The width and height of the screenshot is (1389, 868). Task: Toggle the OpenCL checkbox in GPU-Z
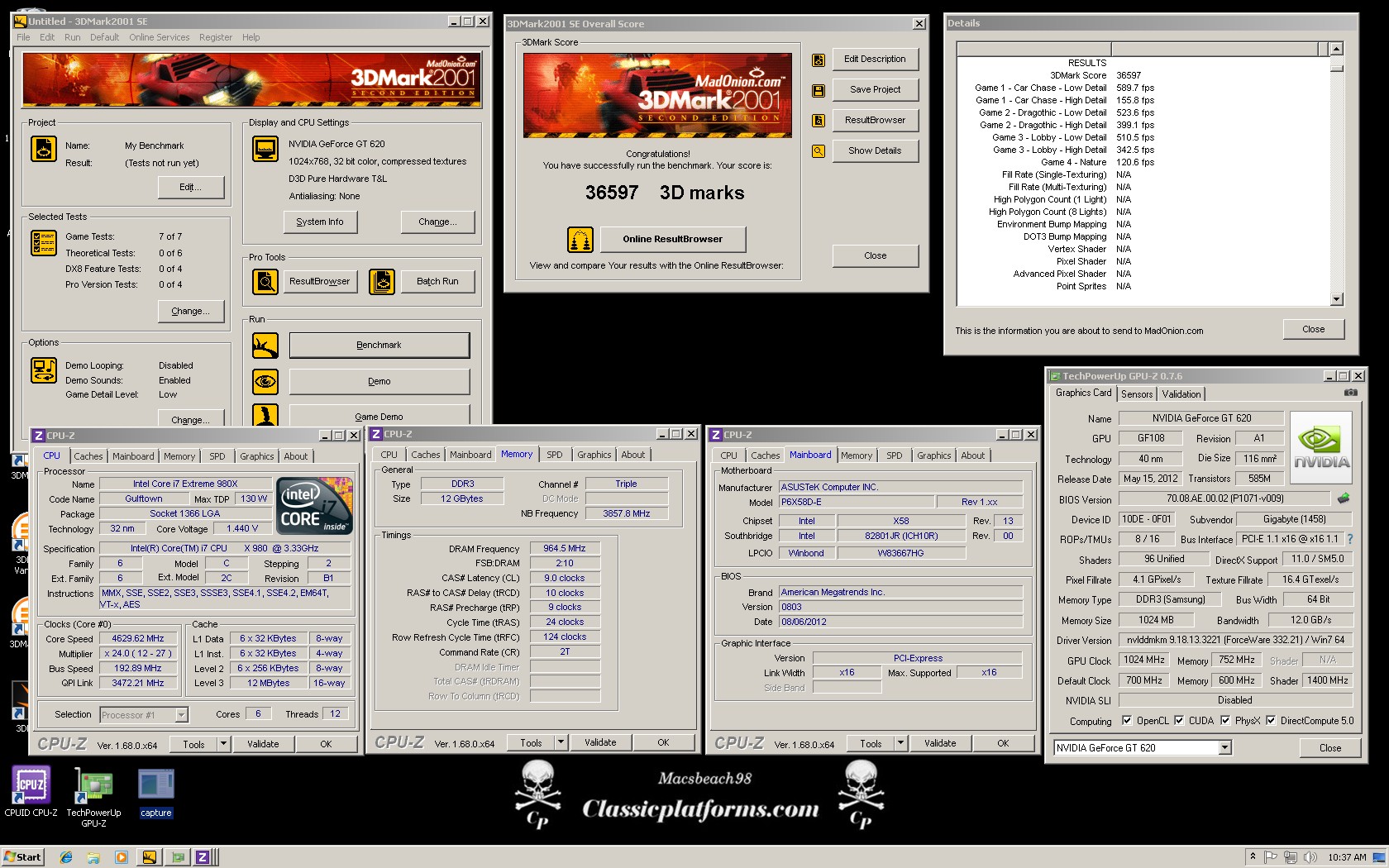click(1126, 721)
